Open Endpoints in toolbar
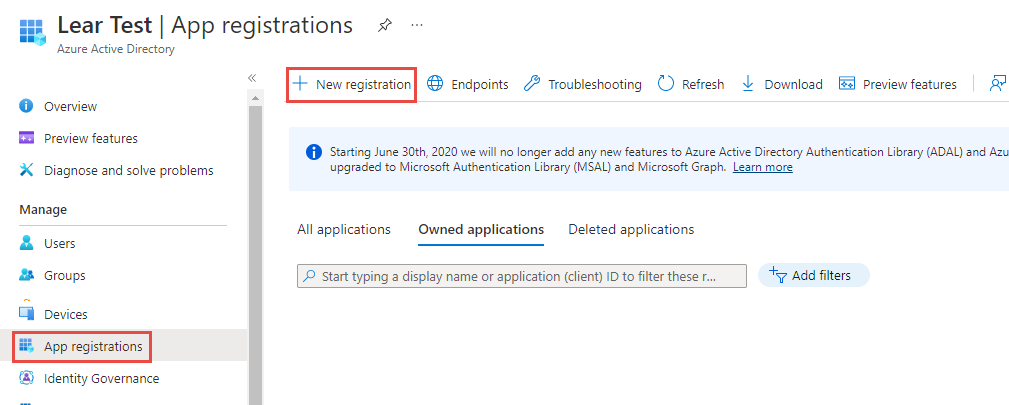Viewport: 1009px width, 405px height. 479,84
